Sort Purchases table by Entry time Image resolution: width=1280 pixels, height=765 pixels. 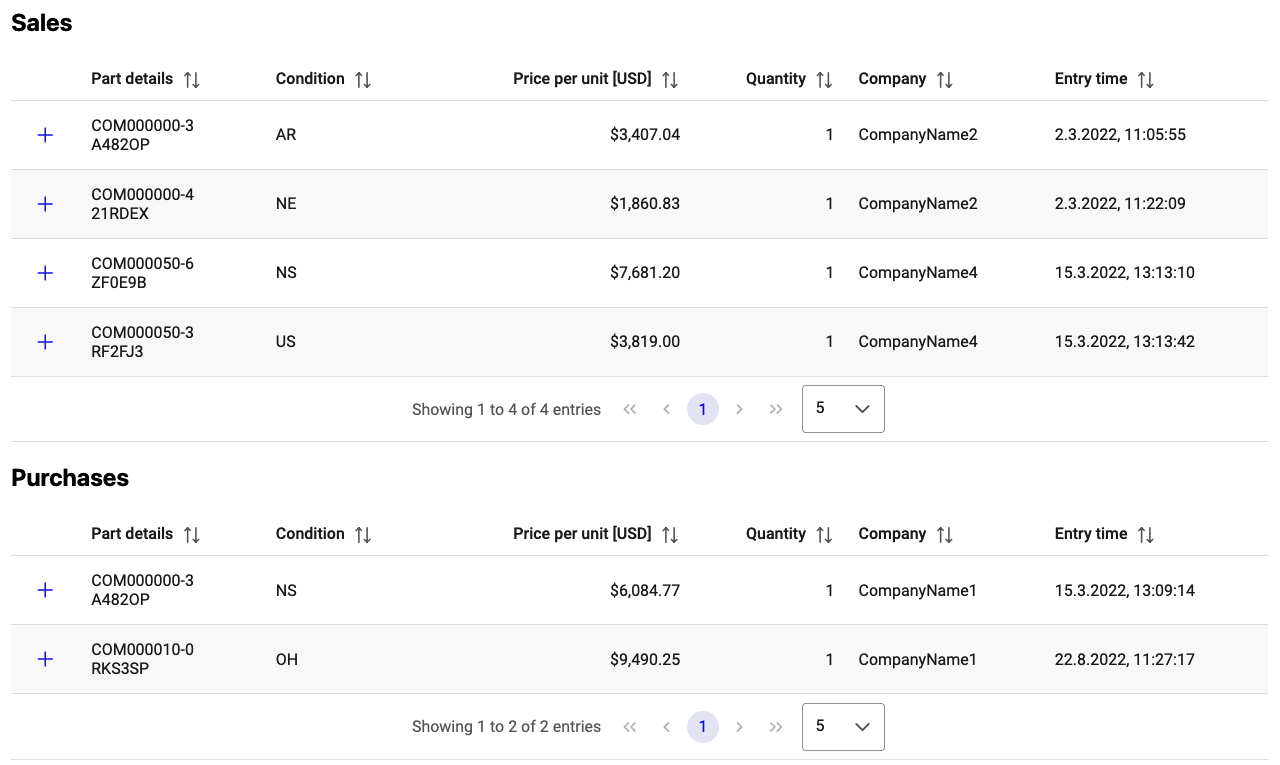1146,535
